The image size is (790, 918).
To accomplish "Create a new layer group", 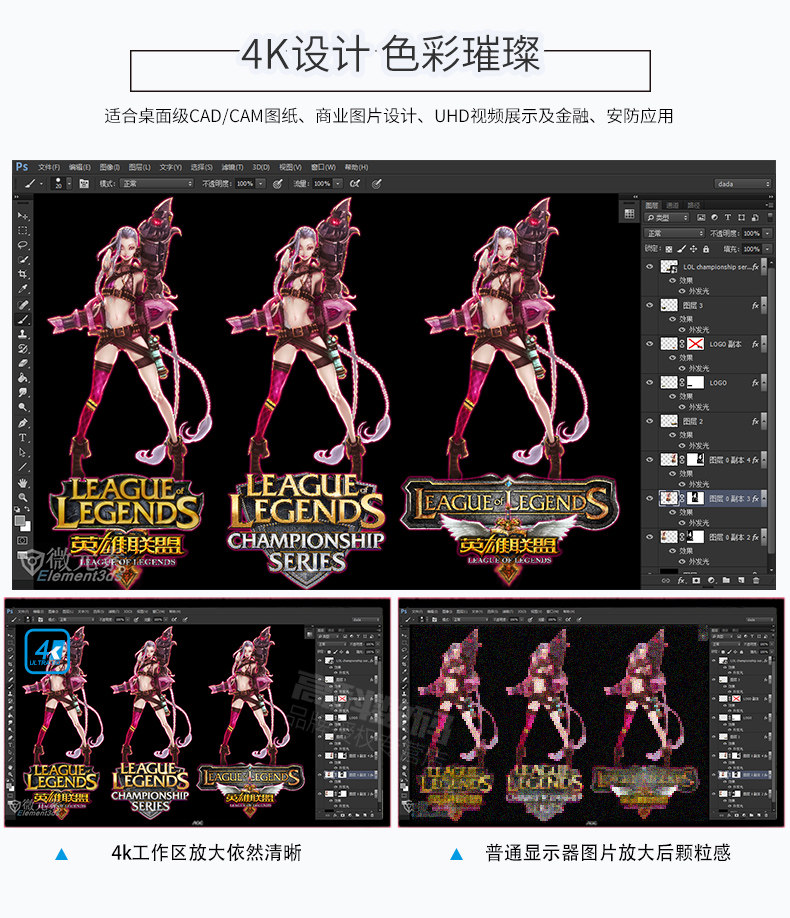I will pyautogui.click(x=726, y=581).
